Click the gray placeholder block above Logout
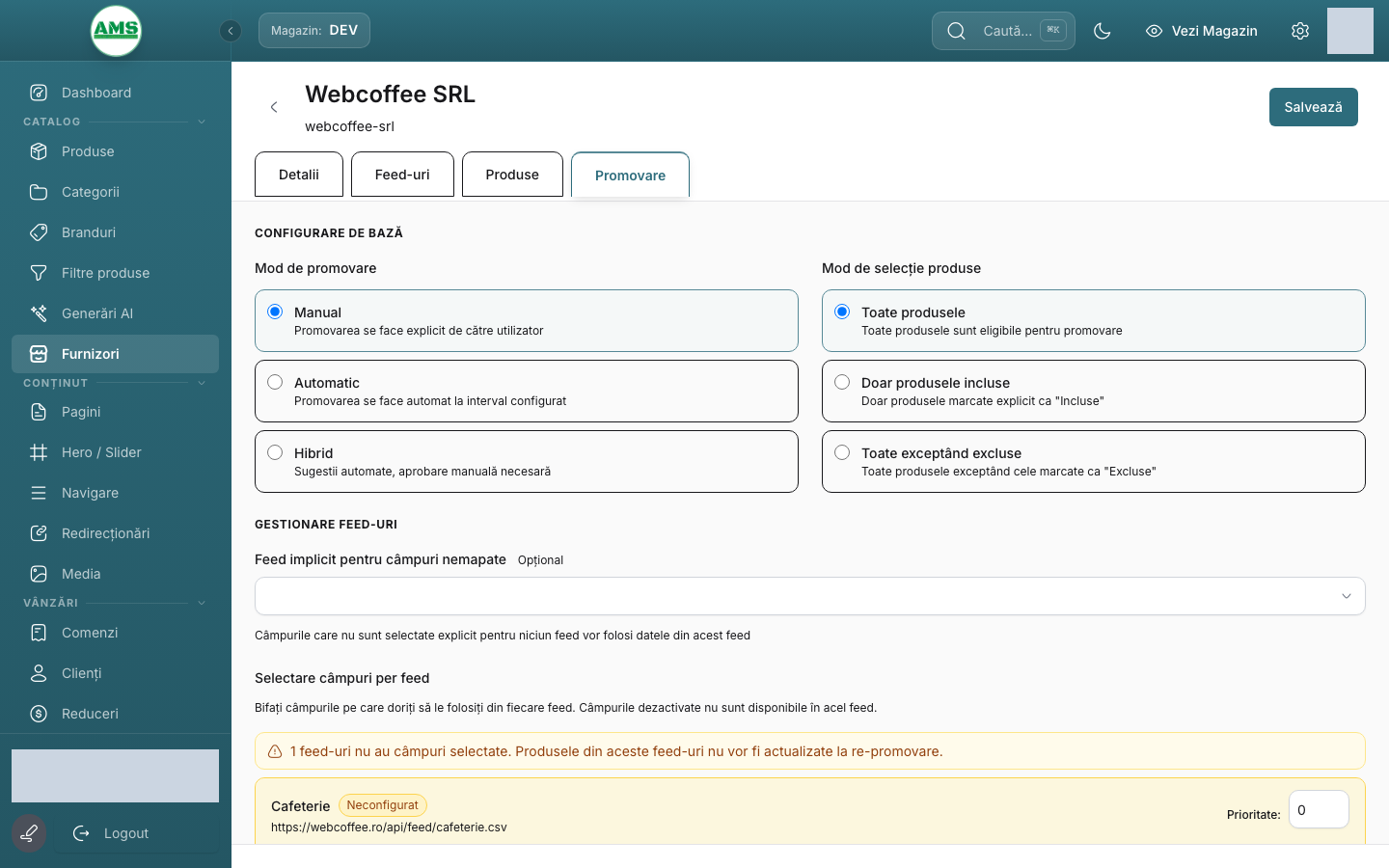Image resolution: width=1389 pixels, height=868 pixels. click(x=116, y=776)
